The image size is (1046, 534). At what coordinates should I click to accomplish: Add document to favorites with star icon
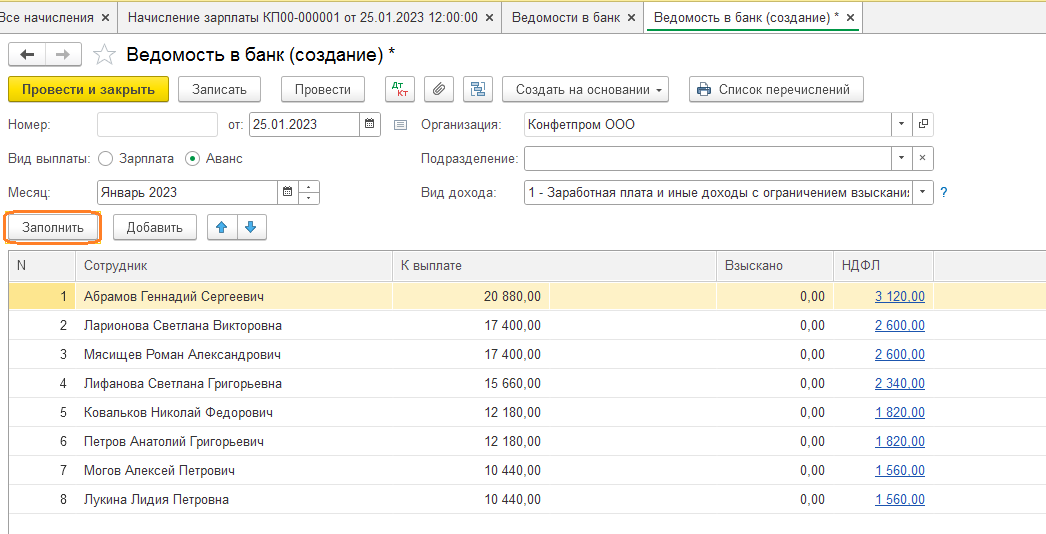pyautogui.click(x=104, y=55)
